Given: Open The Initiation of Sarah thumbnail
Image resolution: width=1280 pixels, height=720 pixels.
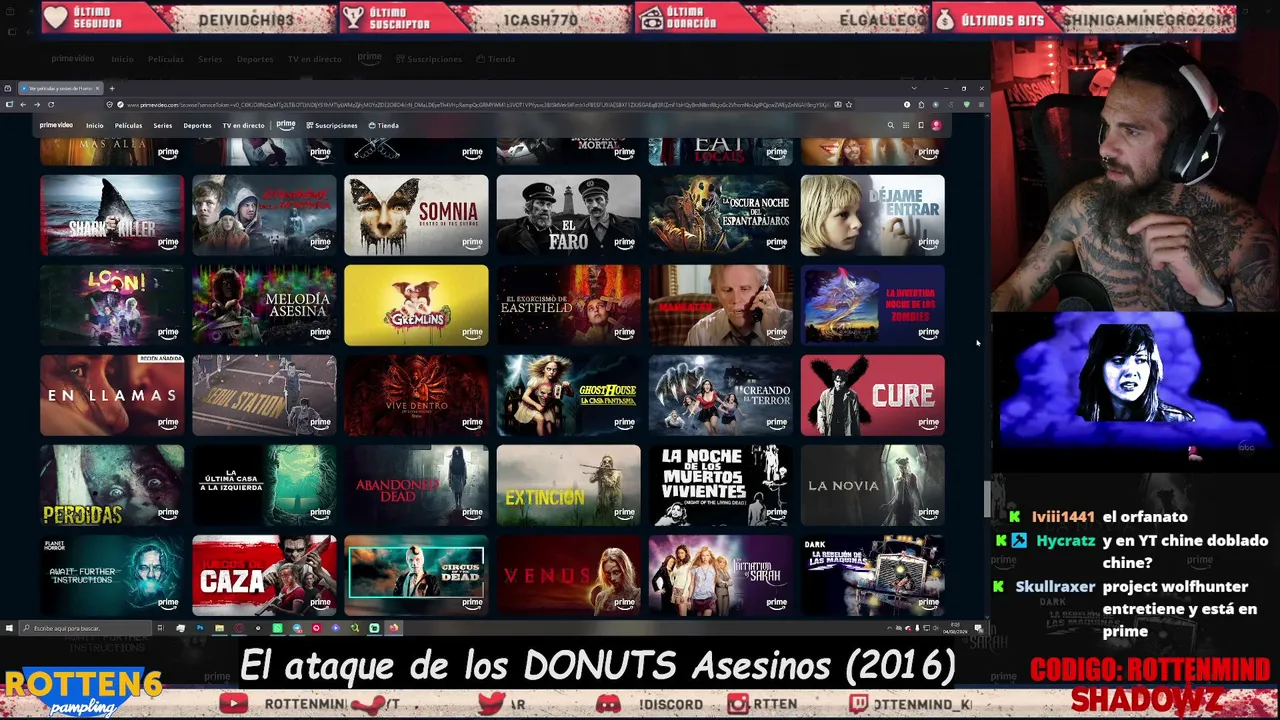Looking at the screenshot, I should pos(720,575).
